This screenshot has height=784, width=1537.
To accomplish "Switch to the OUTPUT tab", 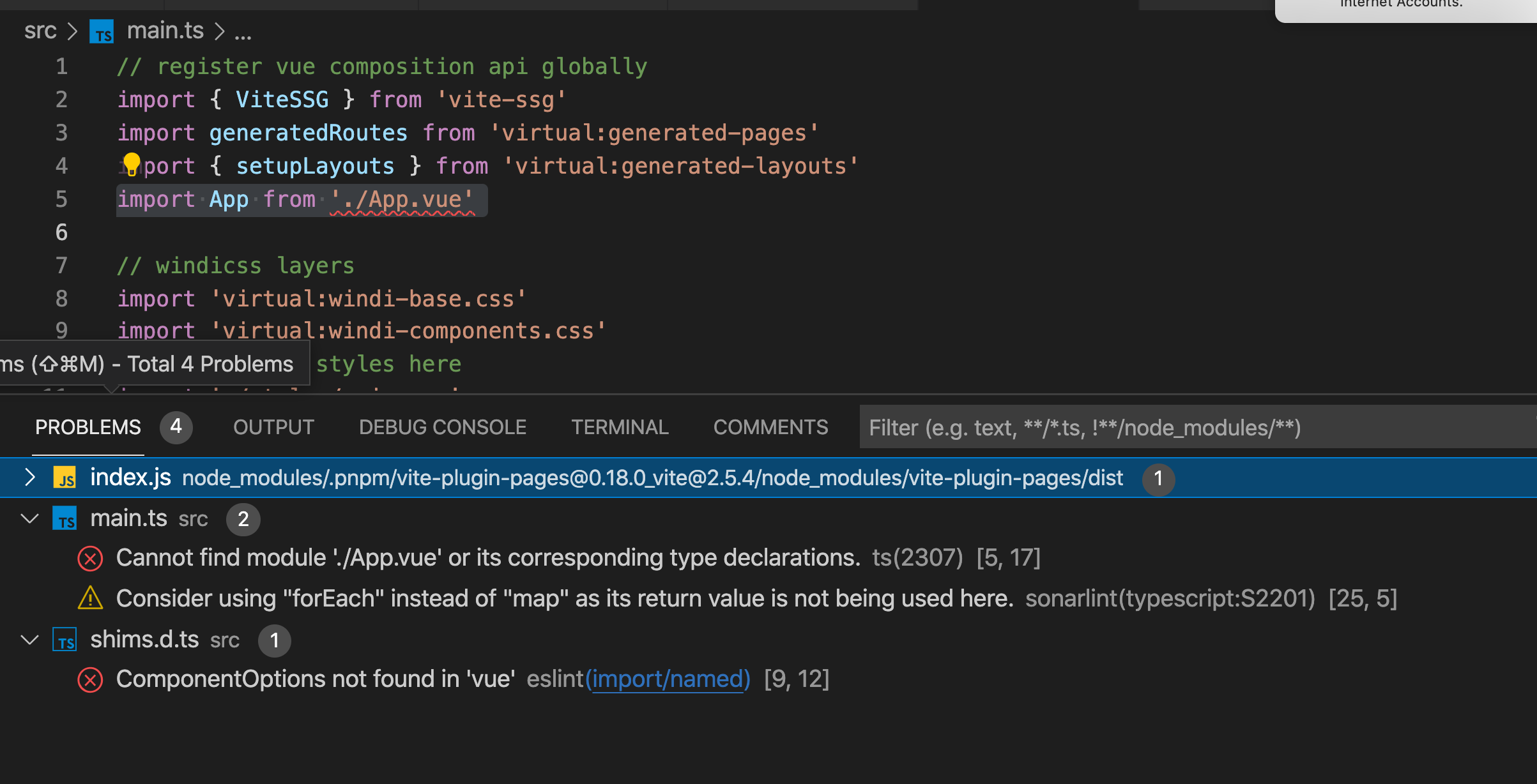I will pos(273,427).
